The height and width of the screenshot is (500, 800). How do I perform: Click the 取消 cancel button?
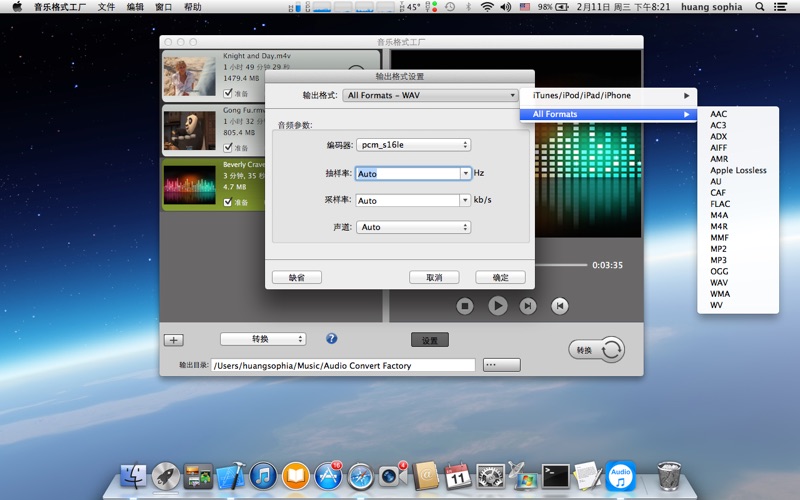[434, 277]
